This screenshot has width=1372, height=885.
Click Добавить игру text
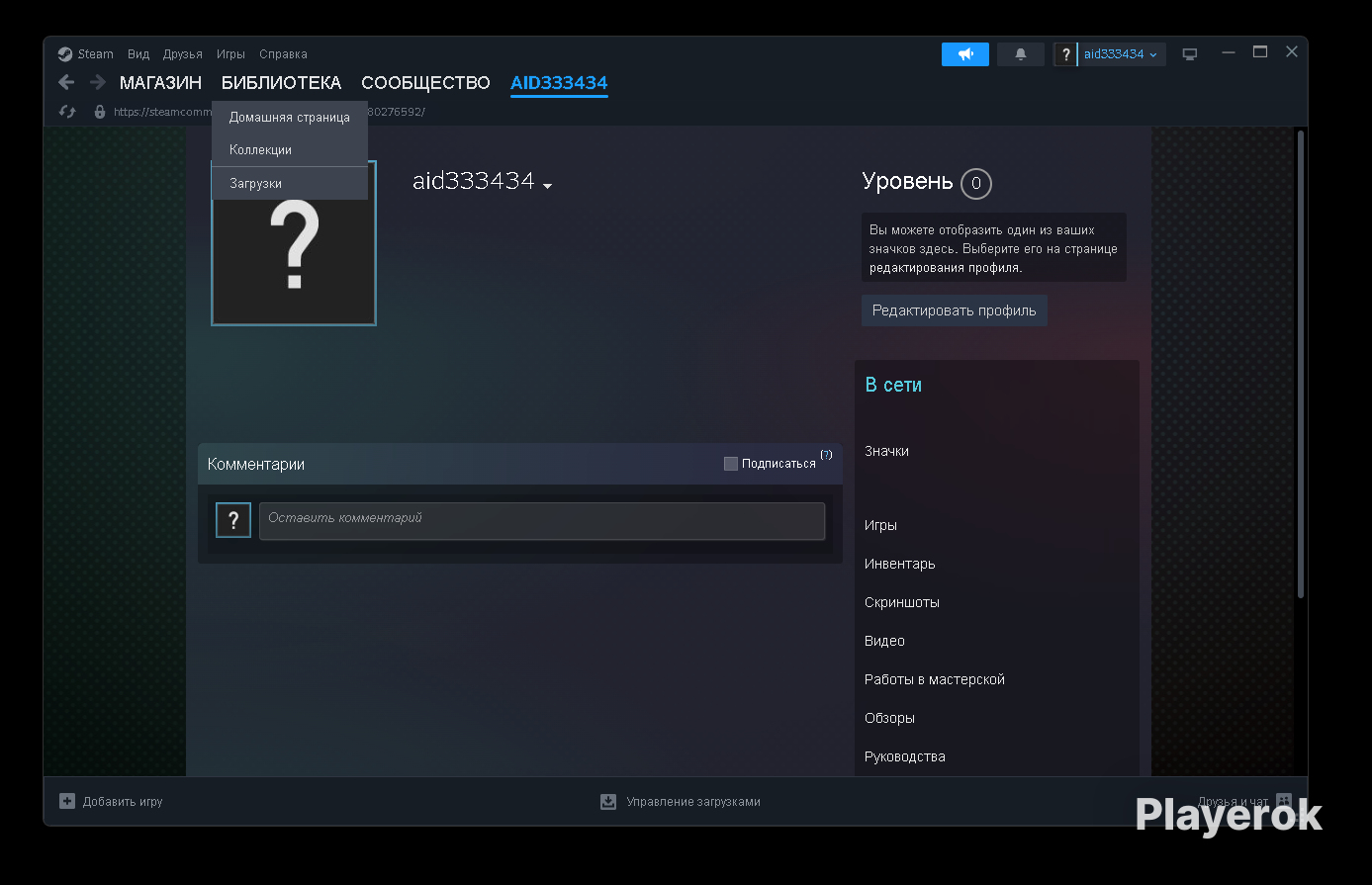(123, 802)
